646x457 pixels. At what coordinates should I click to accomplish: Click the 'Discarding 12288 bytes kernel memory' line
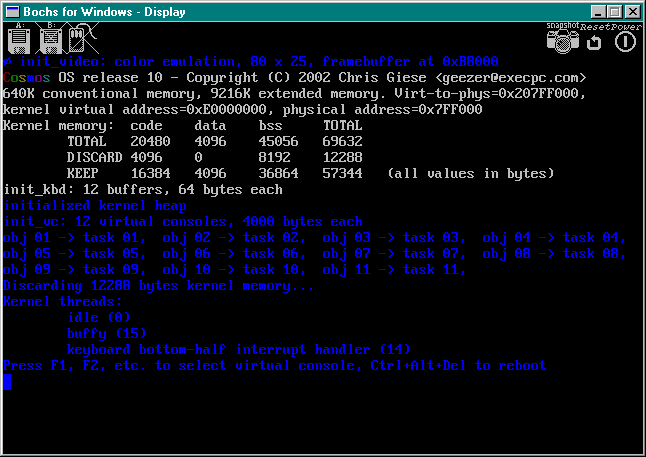tap(159, 285)
